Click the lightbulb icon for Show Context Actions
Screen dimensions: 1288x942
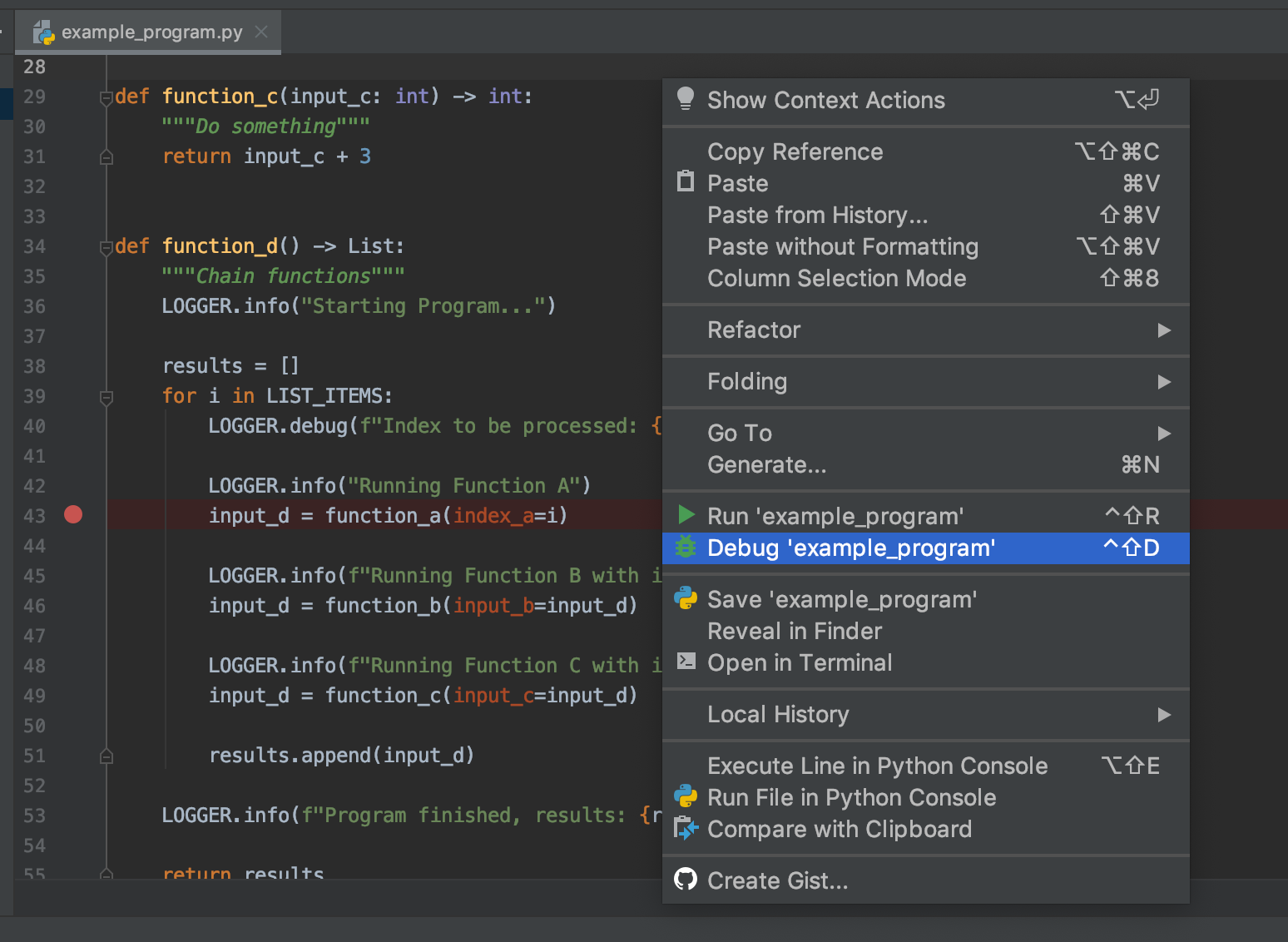point(685,99)
